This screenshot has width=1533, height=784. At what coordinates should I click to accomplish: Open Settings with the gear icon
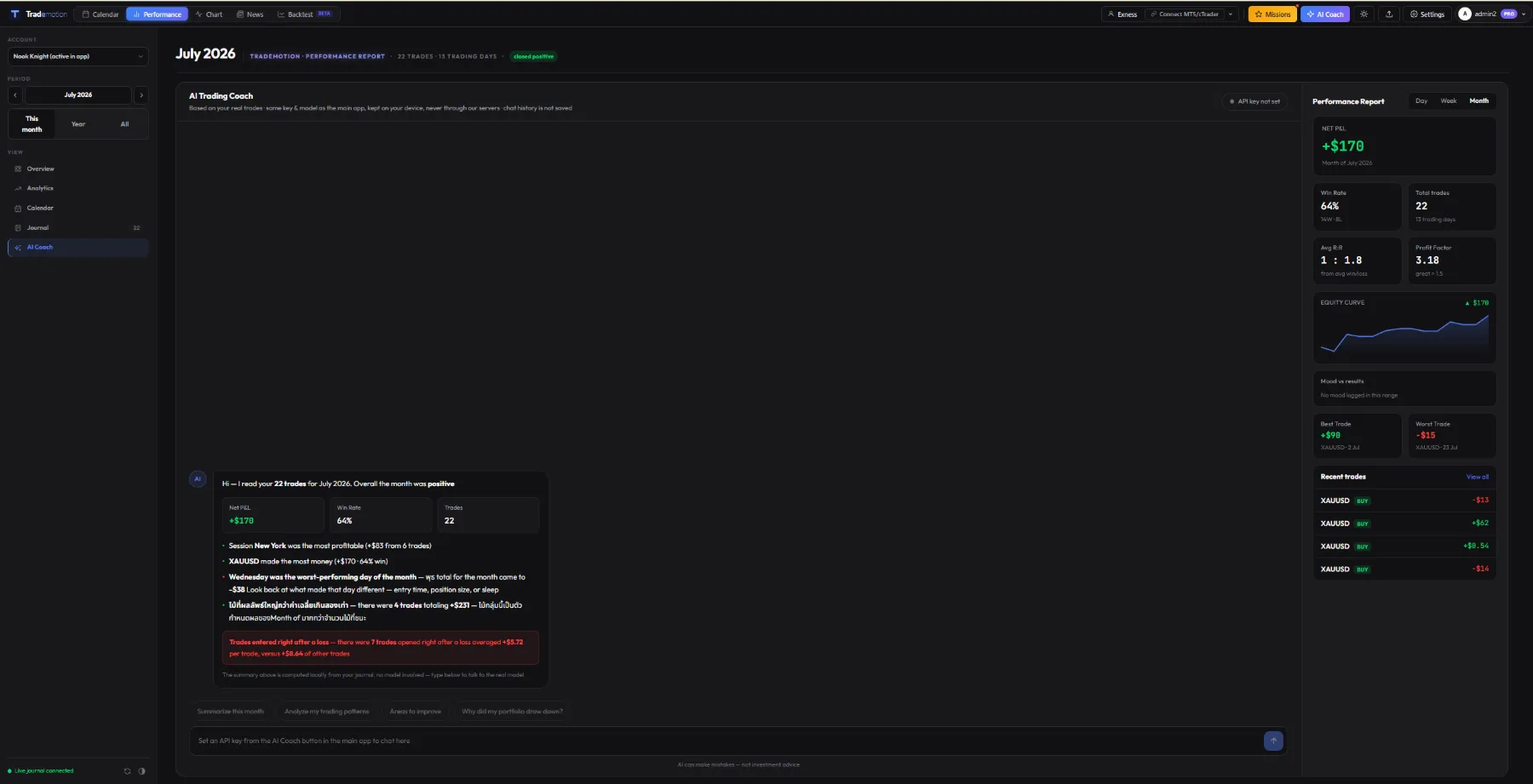coord(1427,14)
